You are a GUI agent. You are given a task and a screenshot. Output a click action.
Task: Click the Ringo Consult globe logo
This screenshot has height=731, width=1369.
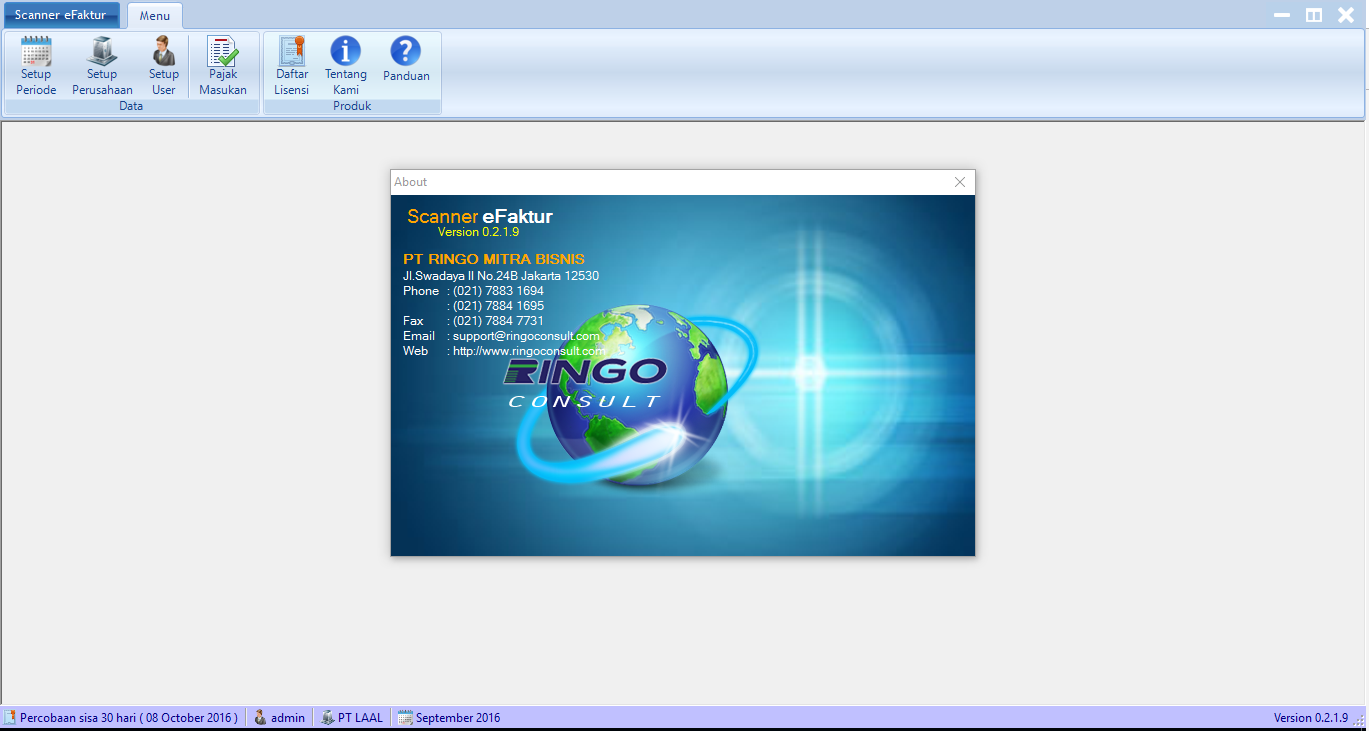pos(620,400)
